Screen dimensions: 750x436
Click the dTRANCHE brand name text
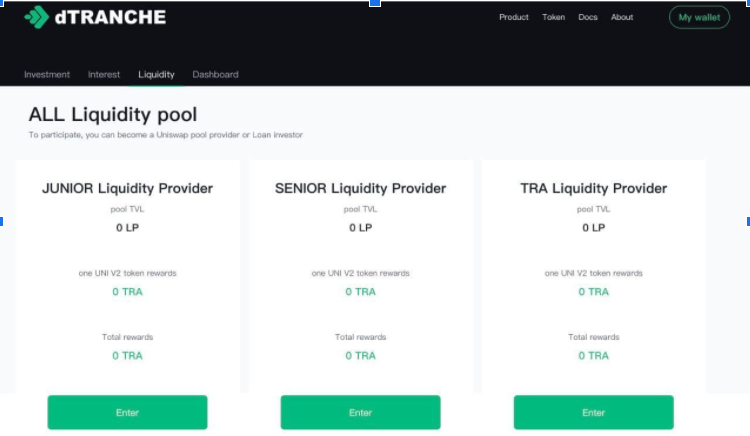pyautogui.click(x=110, y=17)
